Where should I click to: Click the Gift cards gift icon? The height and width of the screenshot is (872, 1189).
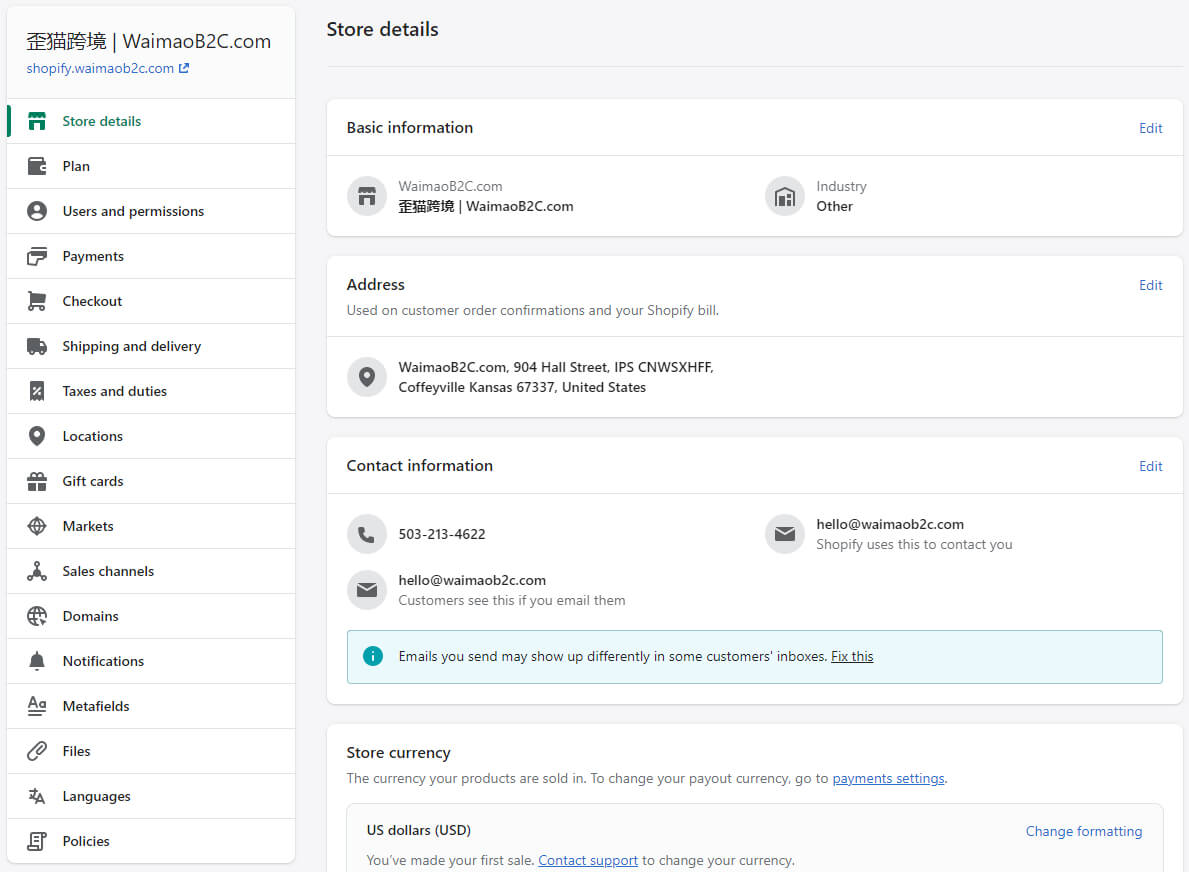pos(36,481)
